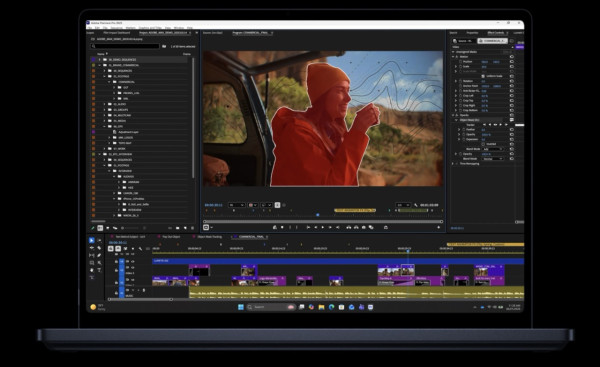The image size is (600, 367).
Task: Open Pop Out Object sequence tab
Action: [x=171, y=237]
